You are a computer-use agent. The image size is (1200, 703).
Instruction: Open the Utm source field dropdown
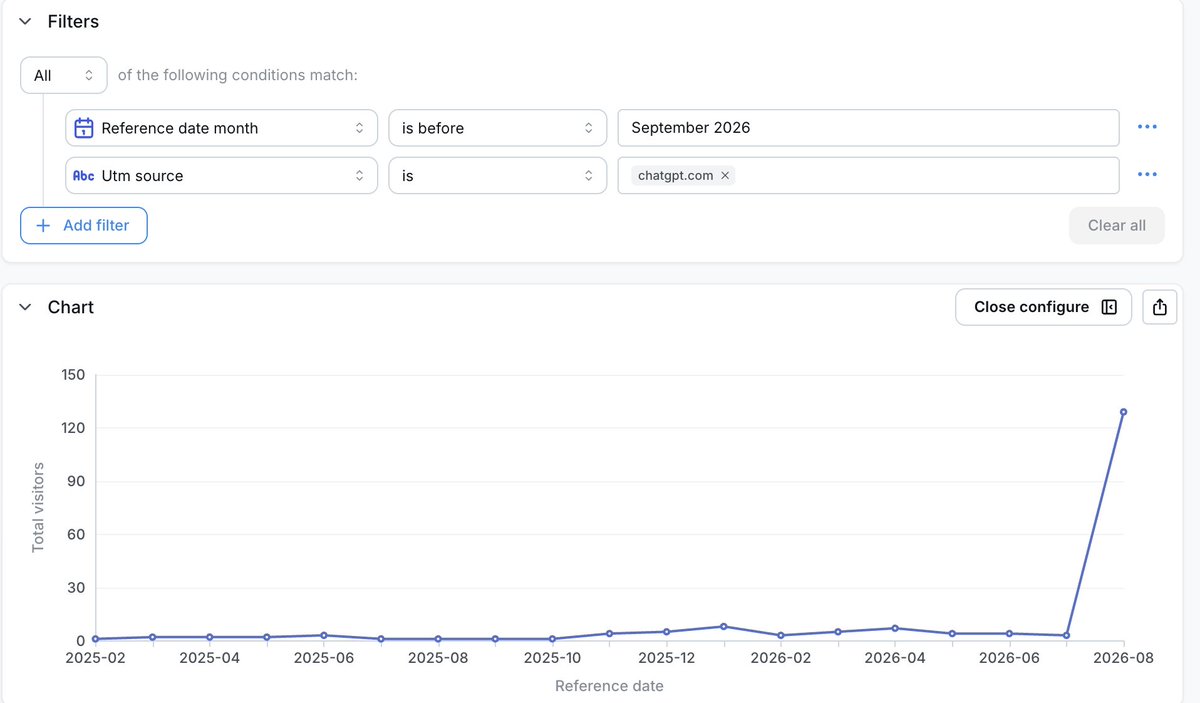pos(222,175)
